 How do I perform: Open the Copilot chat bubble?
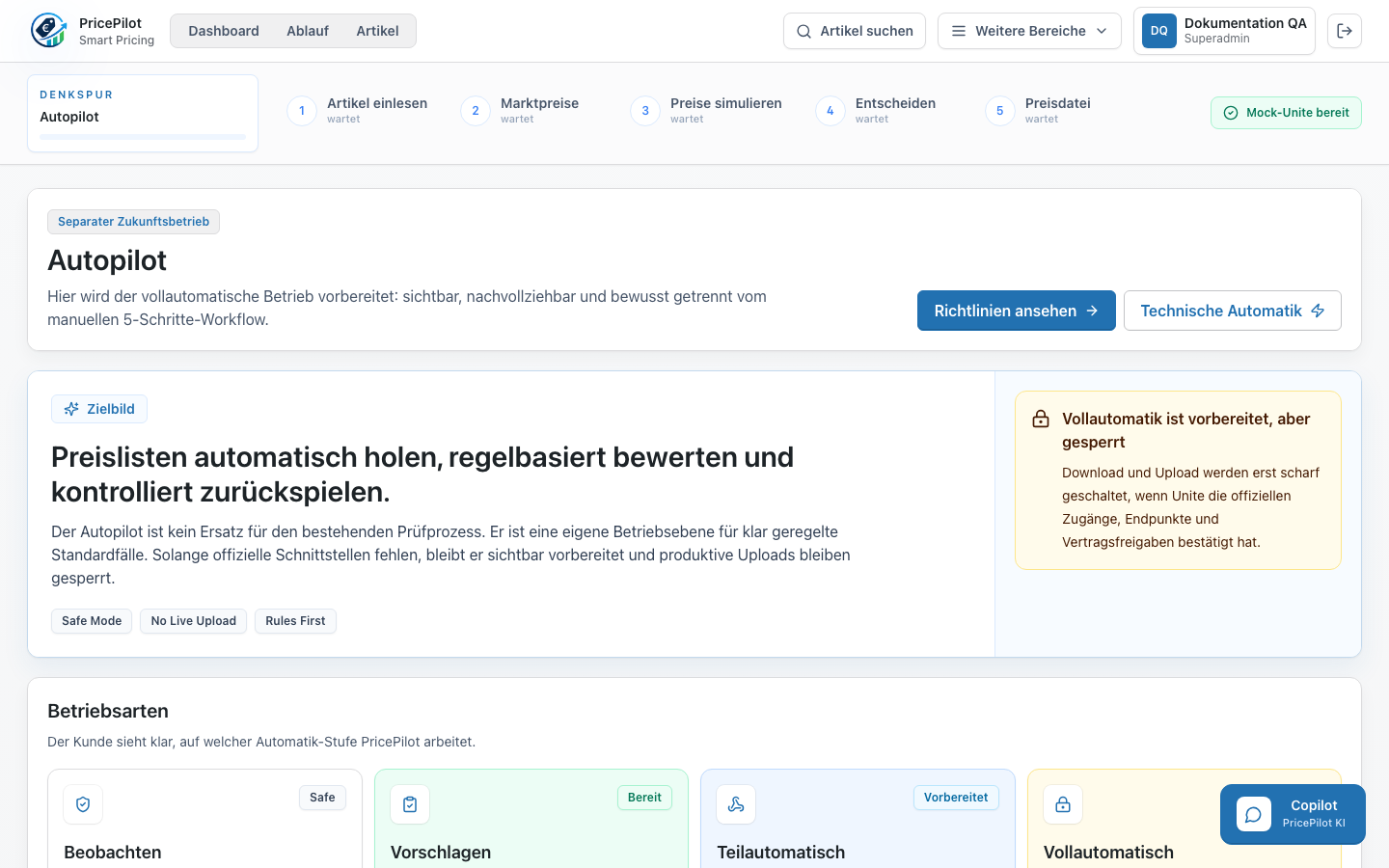pyautogui.click(x=1293, y=814)
